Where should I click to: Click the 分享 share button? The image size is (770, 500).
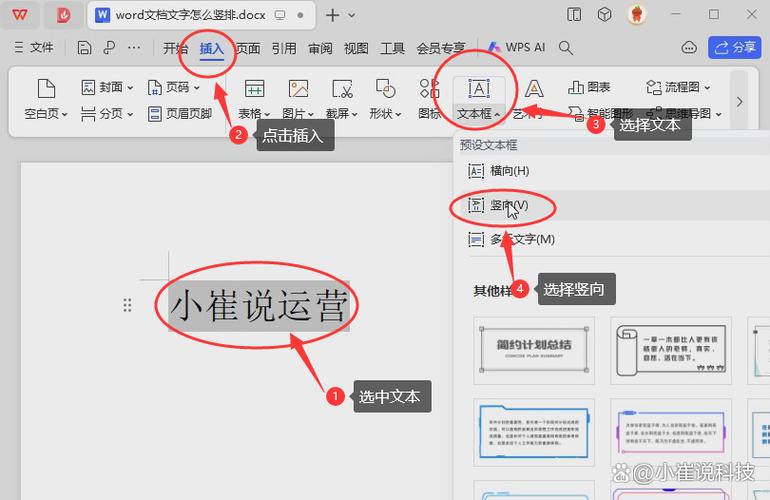click(x=735, y=48)
